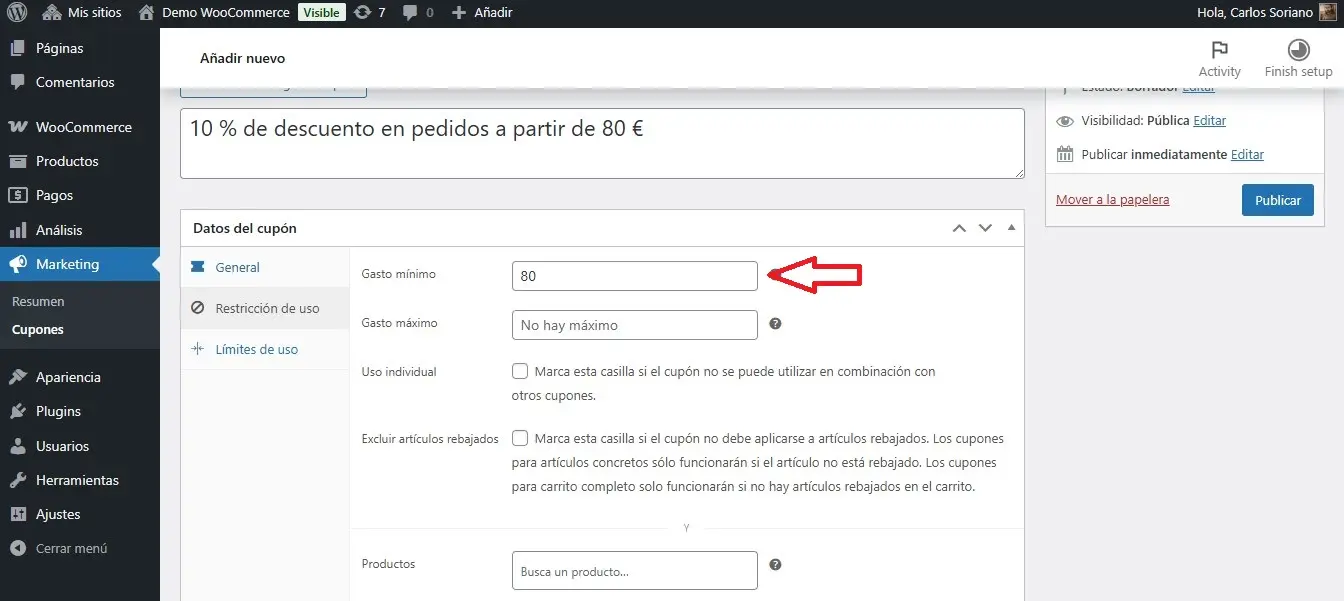Screen dimensions: 1344x601
Task: Open the WooCommerce menu in the sidebar
Action: pyautogui.click(x=83, y=127)
